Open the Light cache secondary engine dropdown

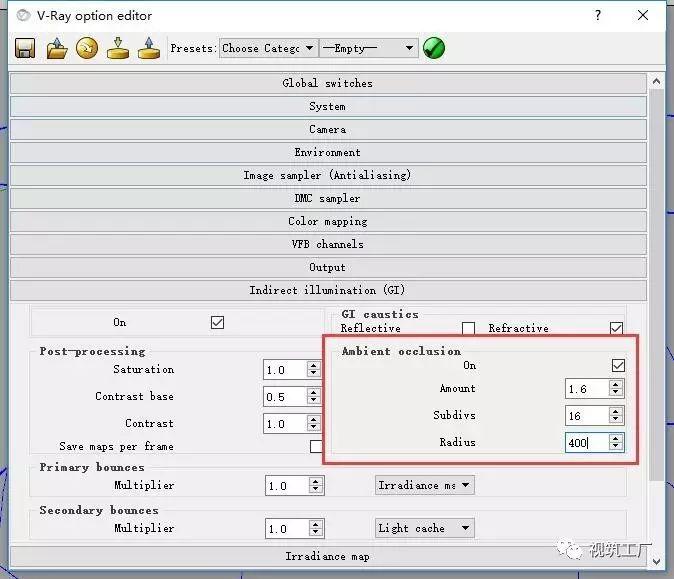424,528
